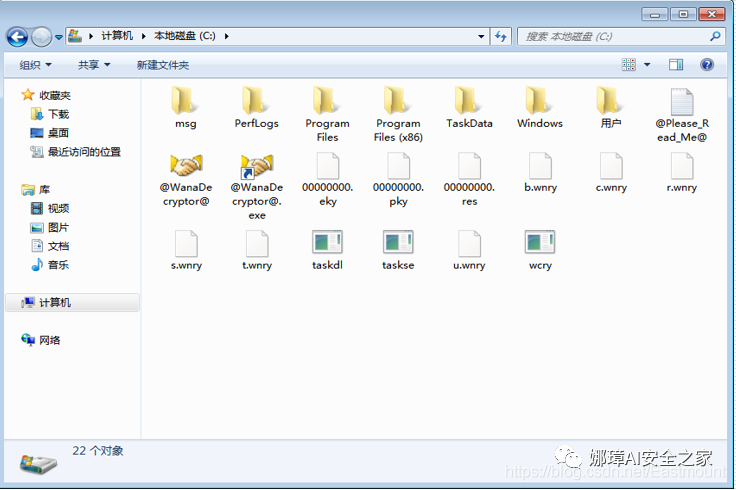Open the 共享 dropdown menu
This screenshot has height=490, width=736.
(x=94, y=65)
